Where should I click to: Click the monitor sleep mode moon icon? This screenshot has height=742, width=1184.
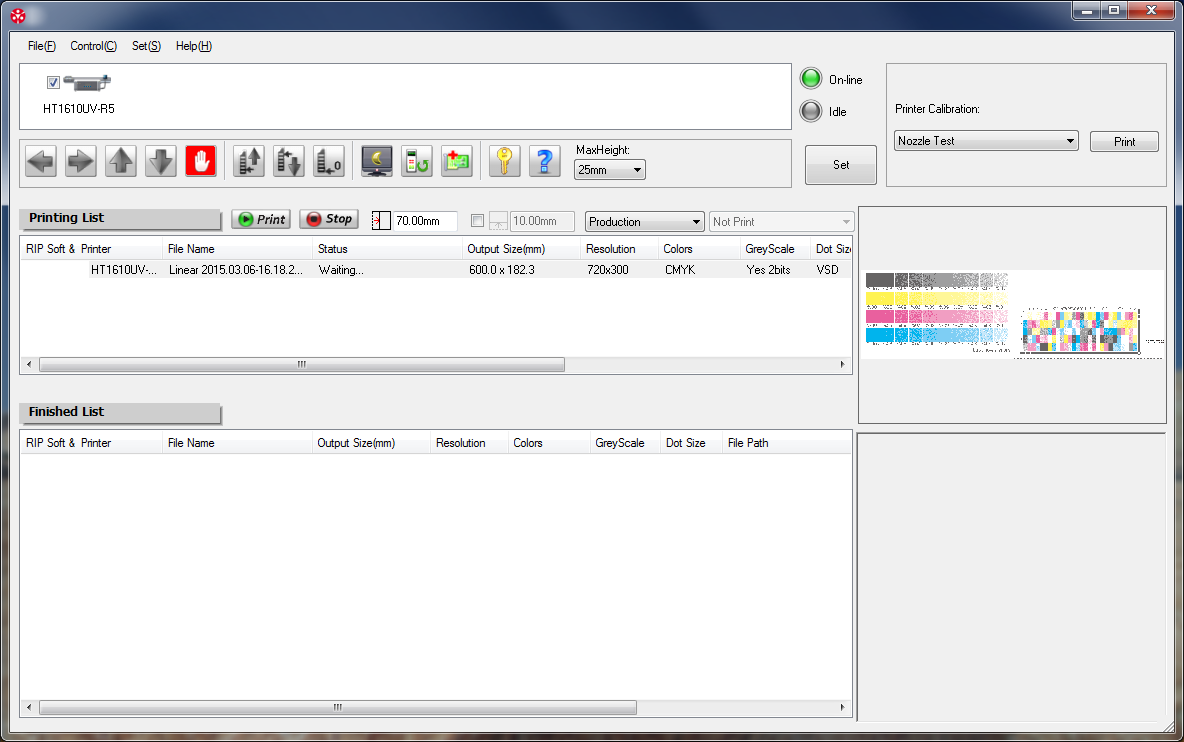(377, 161)
